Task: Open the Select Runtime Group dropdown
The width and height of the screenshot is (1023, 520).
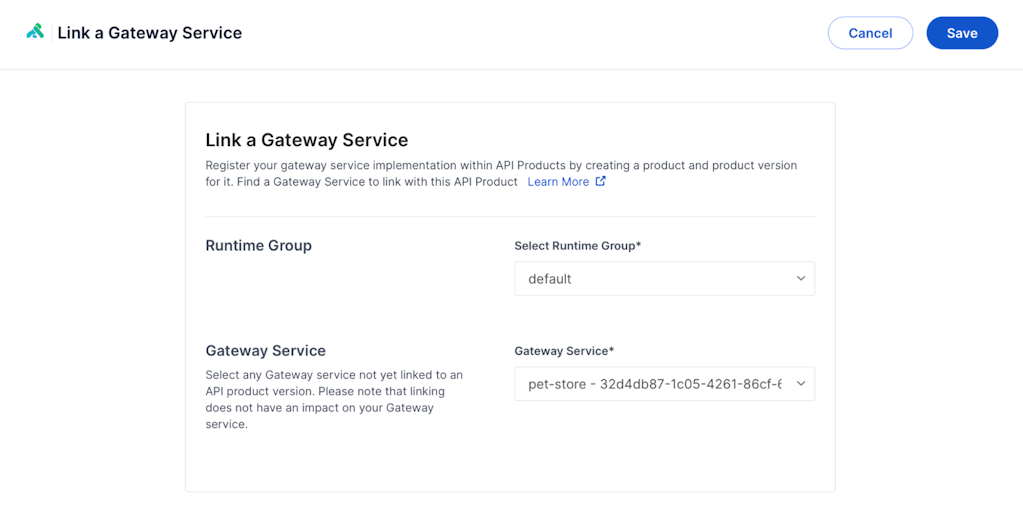Action: pyautogui.click(x=650, y=279)
